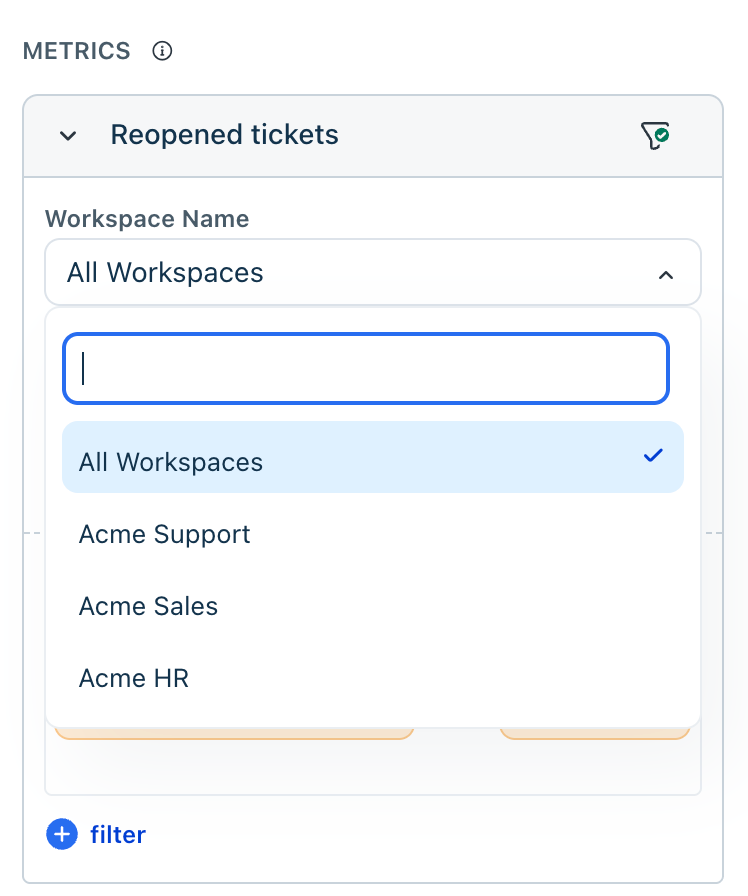Click the Reopened tickets metric title
Screen dimensions: 748x896
coord(225,135)
